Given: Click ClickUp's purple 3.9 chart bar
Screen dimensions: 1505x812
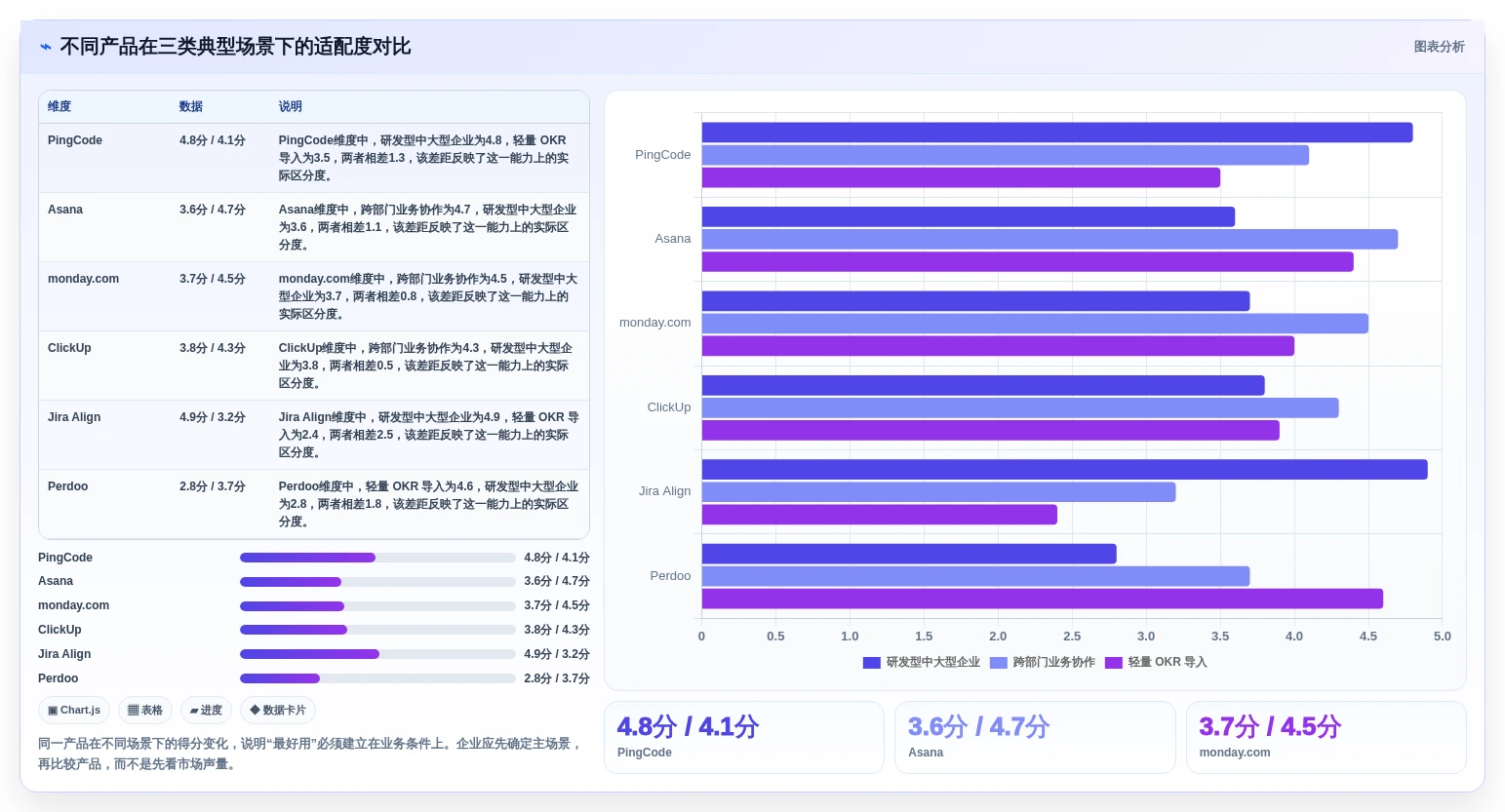Looking at the screenshot, I should 991,430.
